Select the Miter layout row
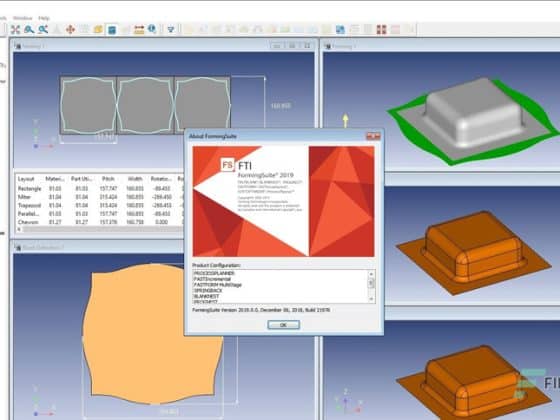The width and height of the screenshot is (560, 420). click(100, 197)
